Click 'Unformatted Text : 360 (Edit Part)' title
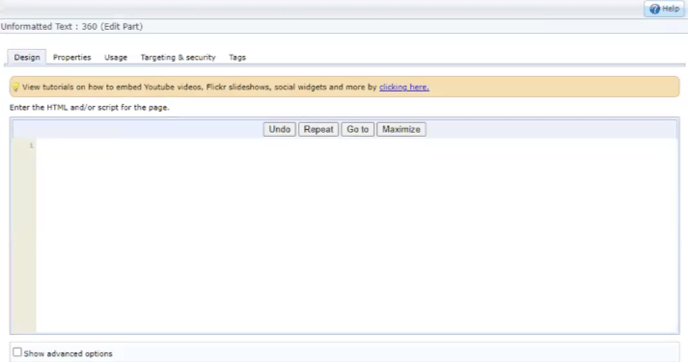The height and width of the screenshot is (362, 688). [x=72, y=27]
